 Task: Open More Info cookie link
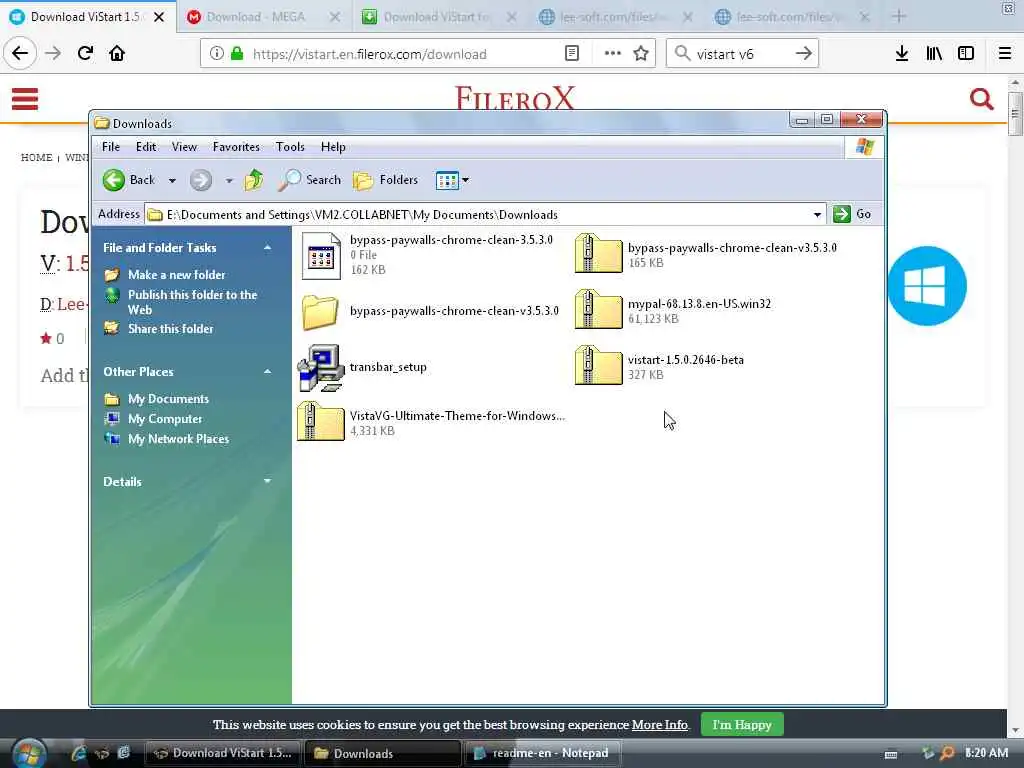click(x=660, y=725)
